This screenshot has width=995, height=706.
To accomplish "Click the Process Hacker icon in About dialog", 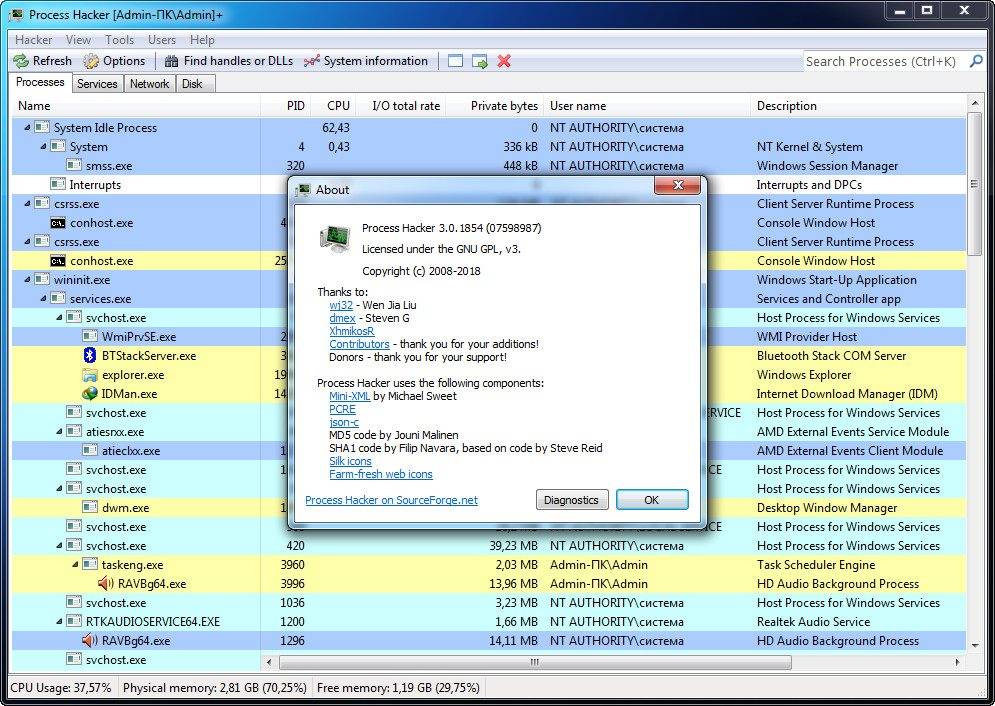I will [334, 239].
